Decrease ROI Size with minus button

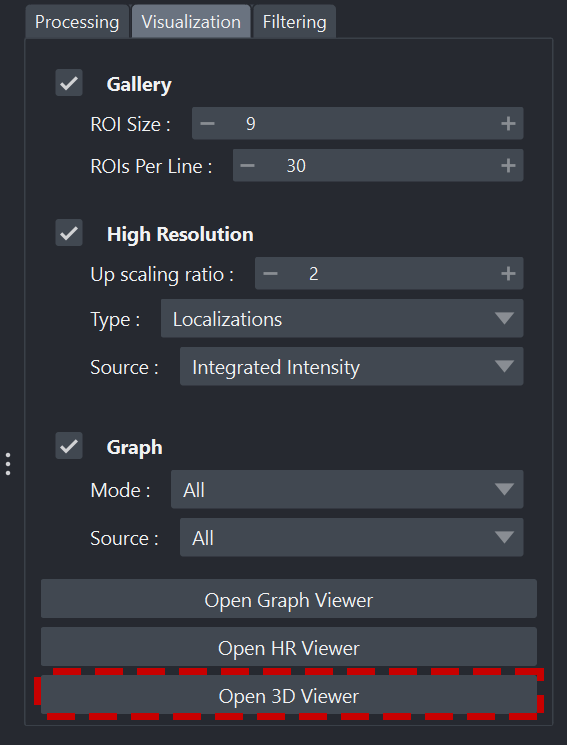207,124
